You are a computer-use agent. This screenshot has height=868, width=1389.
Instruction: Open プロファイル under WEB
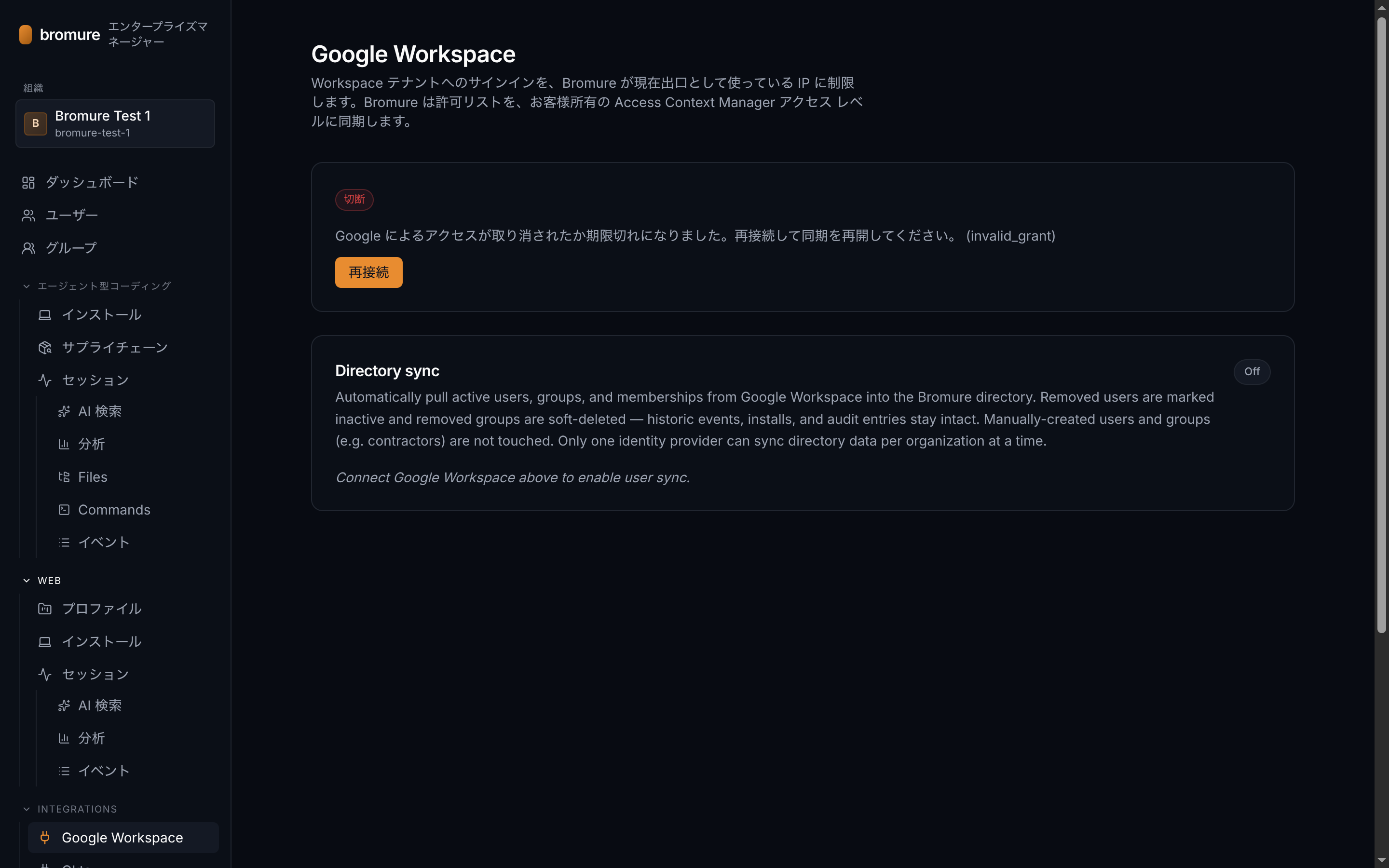[x=123, y=609]
